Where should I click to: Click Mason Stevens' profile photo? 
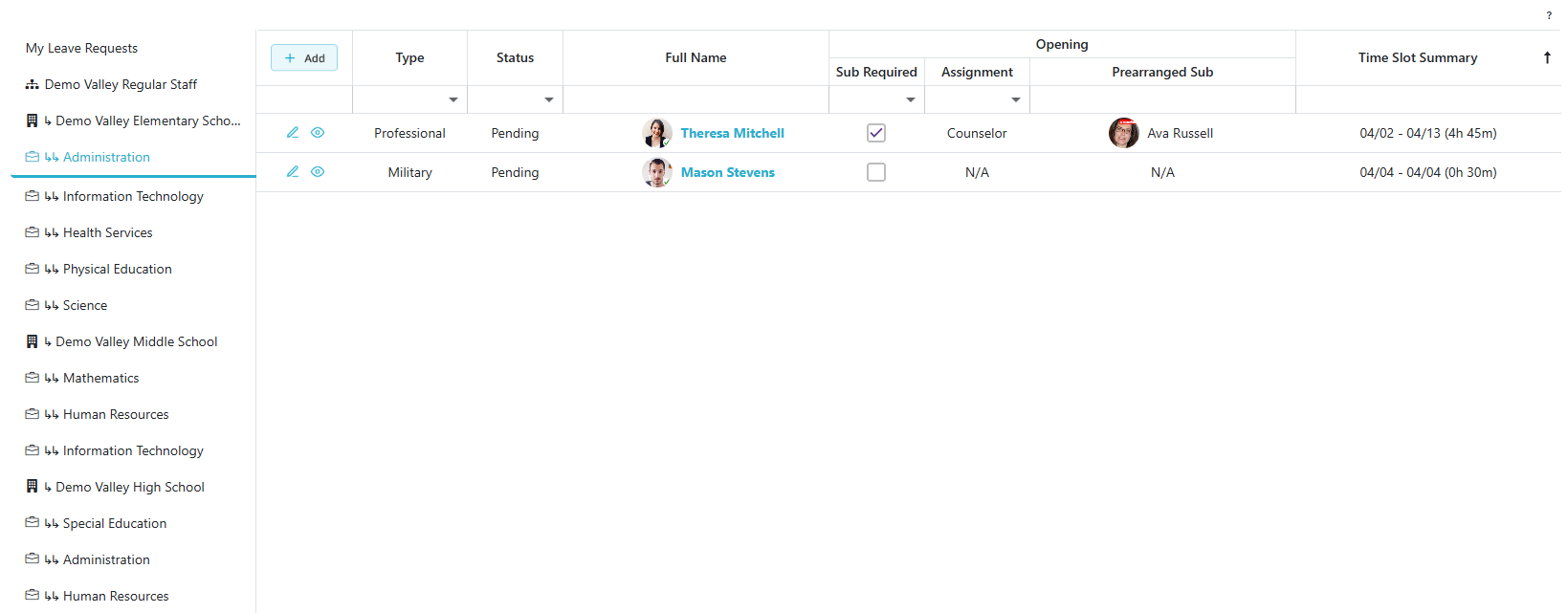[657, 172]
